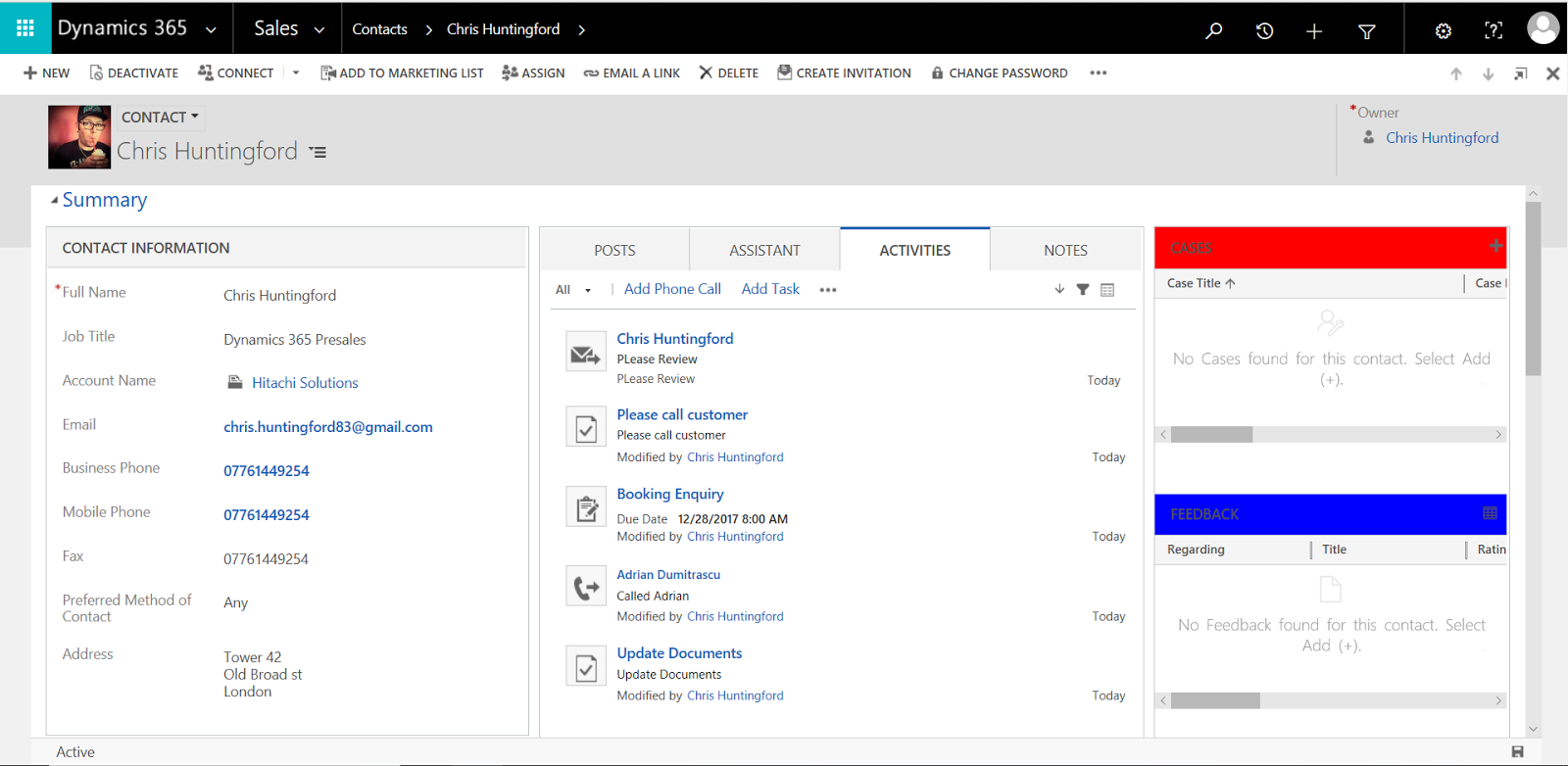Filter activities with funnel icon
Viewport: 1568px width, 766px height.
tap(1083, 289)
